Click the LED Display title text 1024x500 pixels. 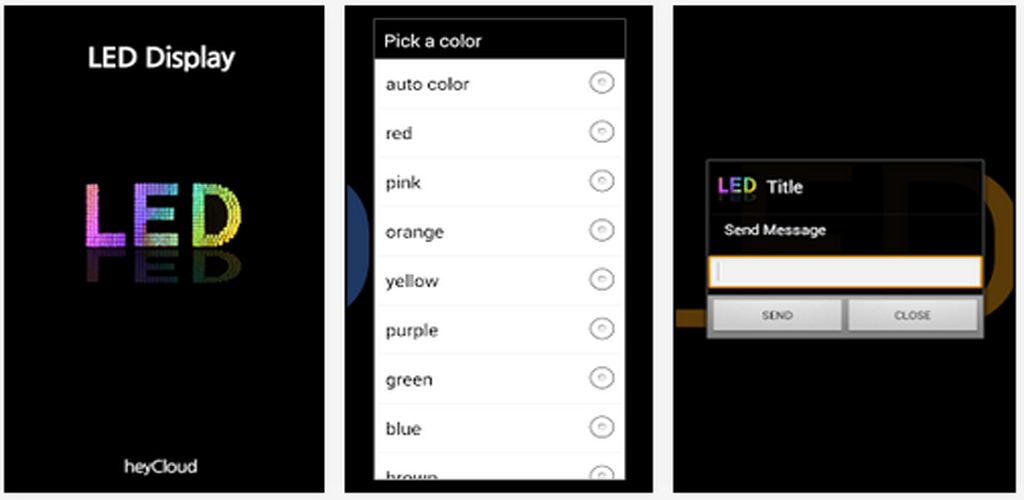[x=161, y=58]
